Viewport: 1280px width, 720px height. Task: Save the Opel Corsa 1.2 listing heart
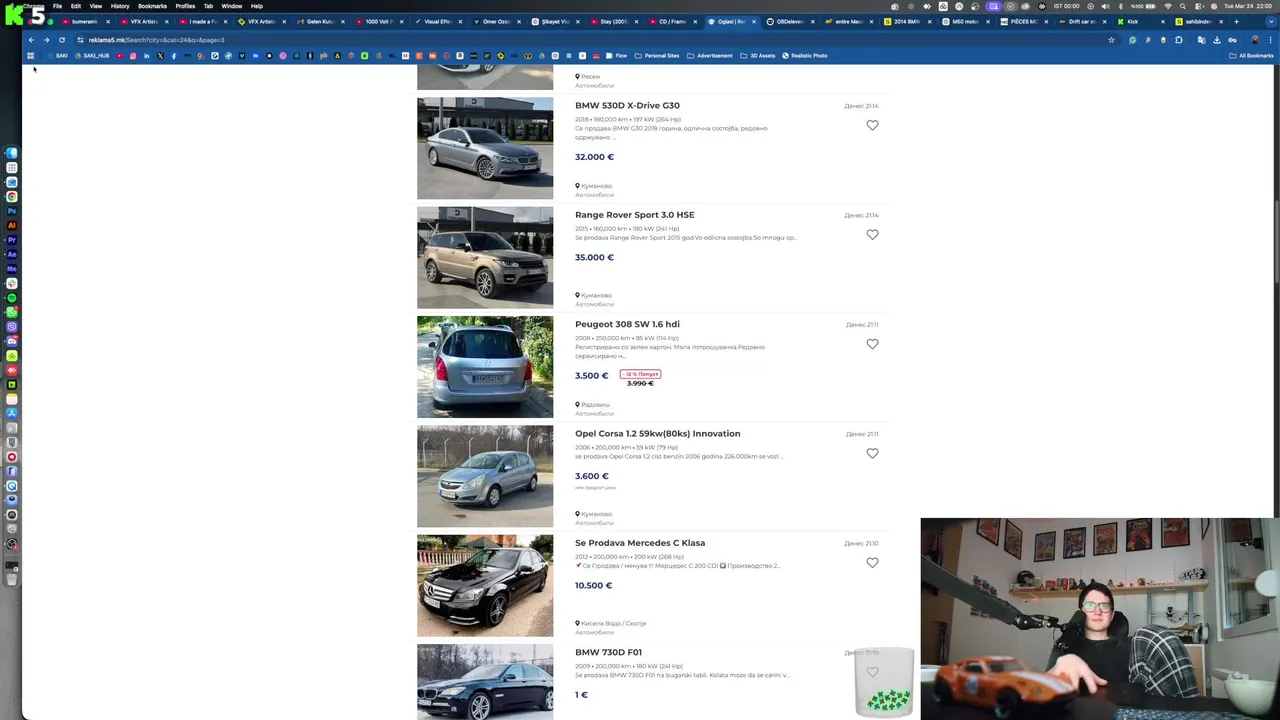pos(872,453)
